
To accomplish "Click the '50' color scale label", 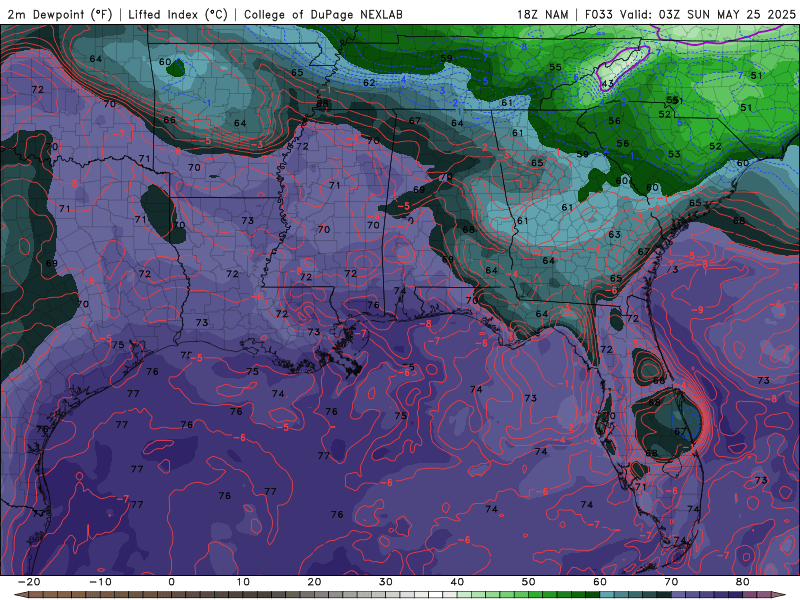I will 529,582.
